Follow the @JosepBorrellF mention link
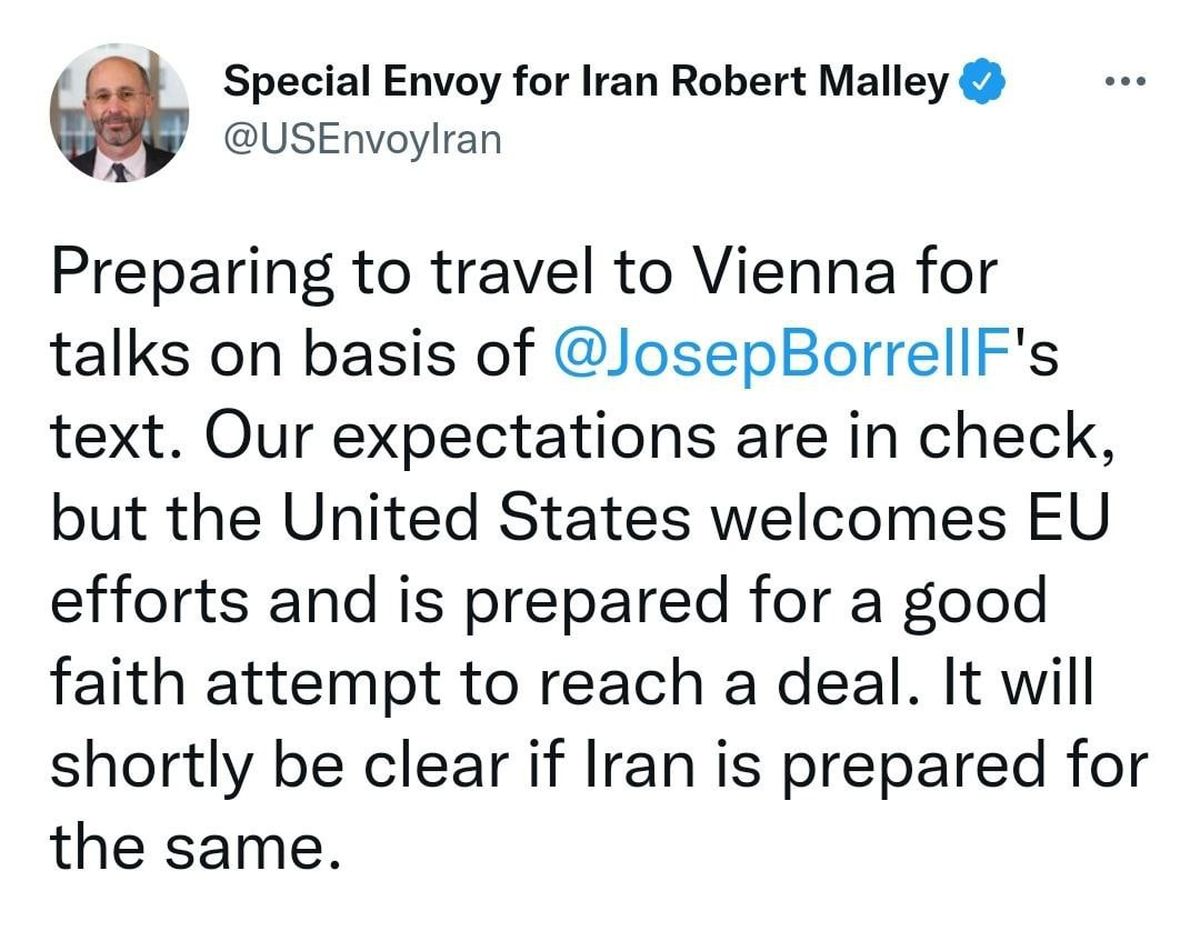1200x931 pixels. (777, 356)
